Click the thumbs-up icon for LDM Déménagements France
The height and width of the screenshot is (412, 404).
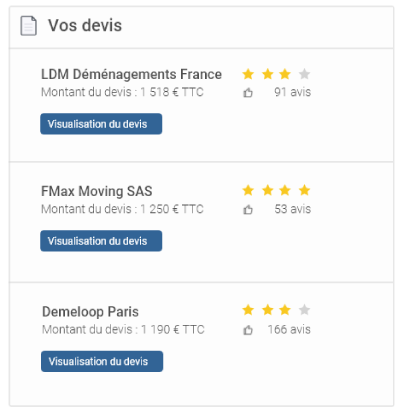(248, 93)
